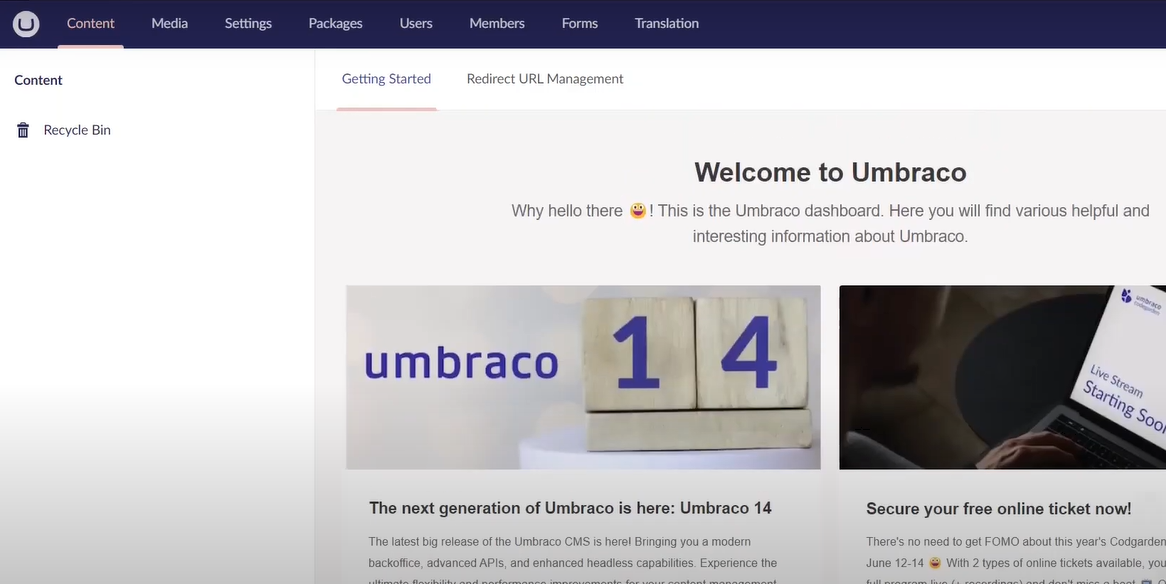Open the Umbraco 14 banner image
The image size is (1166, 584).
click(584, 377)
